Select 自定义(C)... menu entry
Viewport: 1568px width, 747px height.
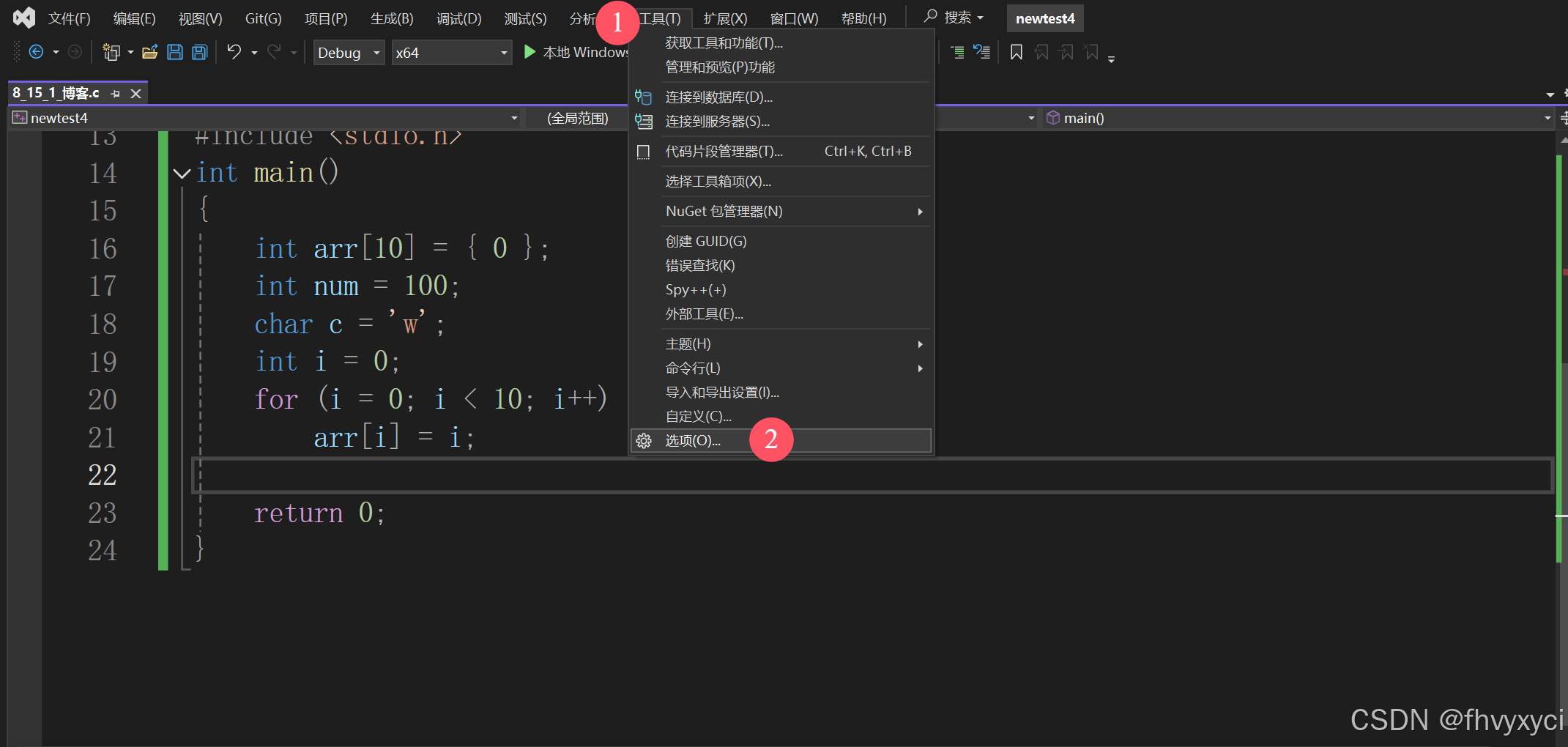tap(781, 417)
